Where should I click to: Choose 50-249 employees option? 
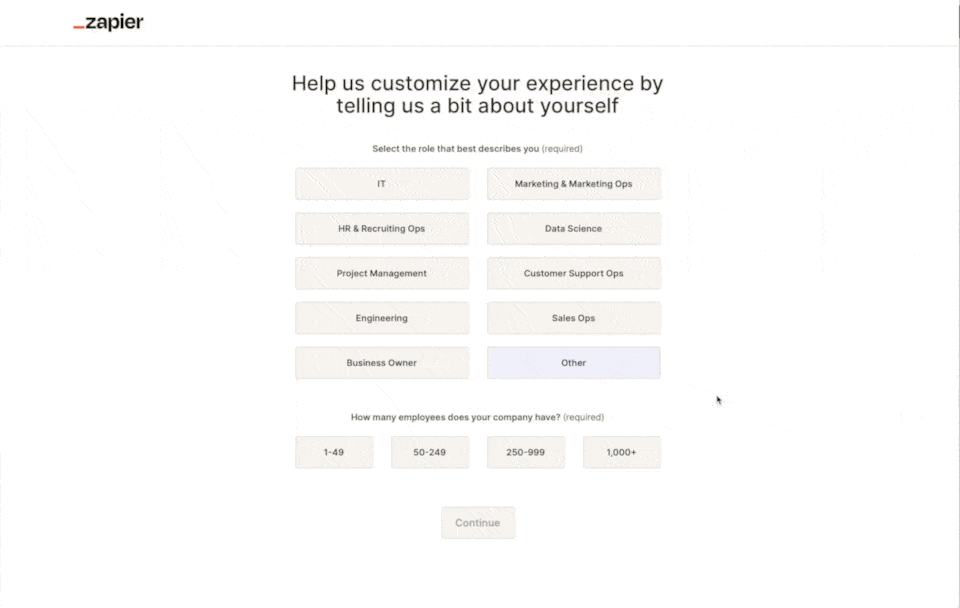coord(430,452)
